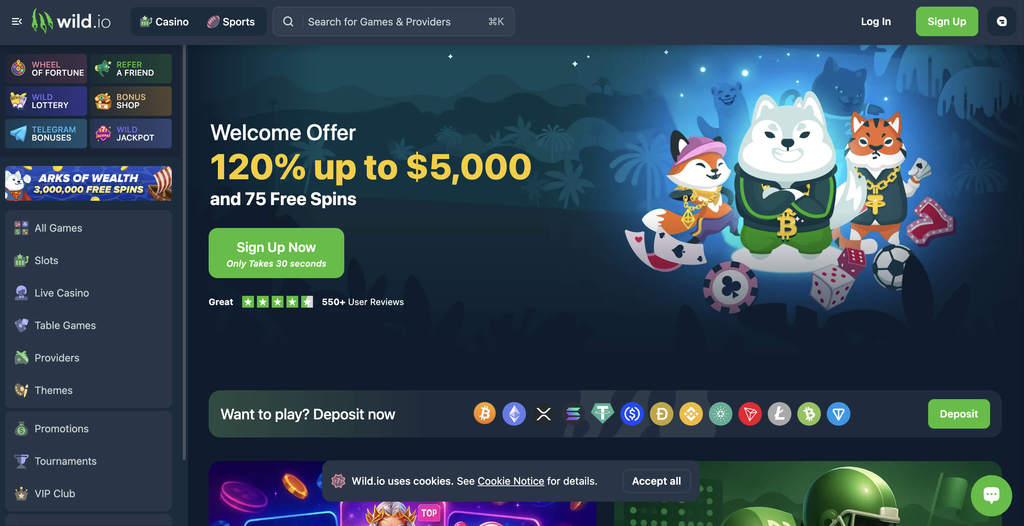The width and height of the screenshot is (1024, 526).
Task: Select the Ethereum coin icon
Action: (514, 414)
